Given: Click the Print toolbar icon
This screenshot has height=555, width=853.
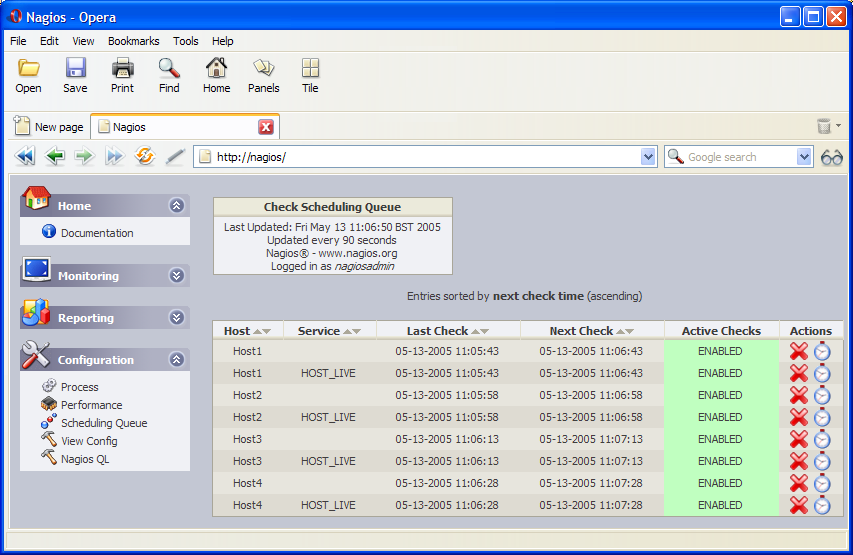Looking at the screenshot, I should (x=122, y=69).
